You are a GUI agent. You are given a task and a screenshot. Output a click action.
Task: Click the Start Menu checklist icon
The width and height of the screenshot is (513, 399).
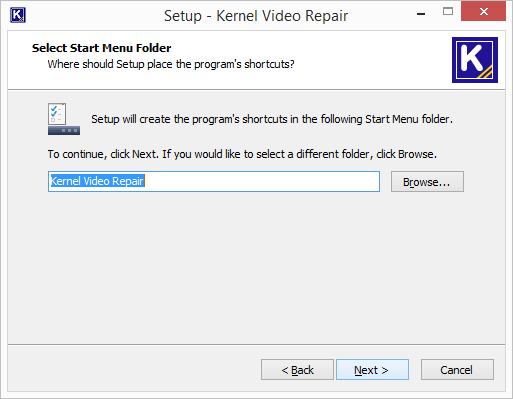click(x=64, y=119)
